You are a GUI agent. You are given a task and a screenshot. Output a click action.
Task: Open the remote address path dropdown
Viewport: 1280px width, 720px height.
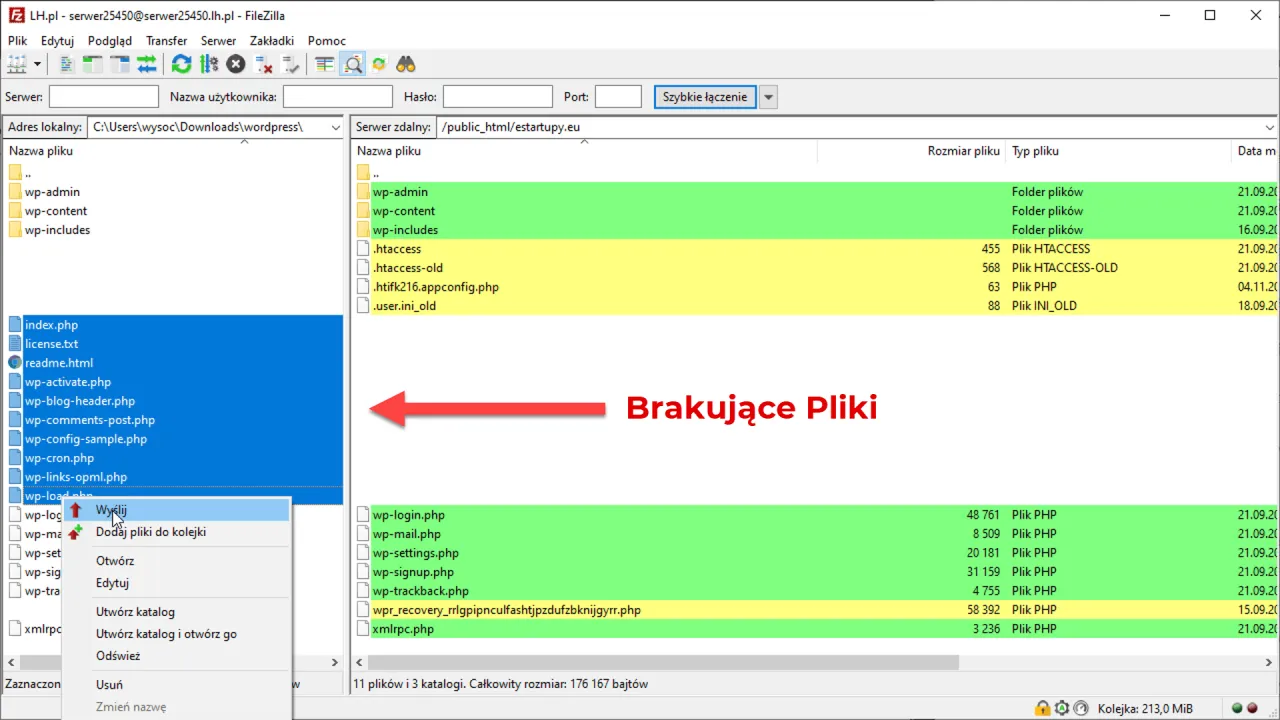pos(1271,127)
